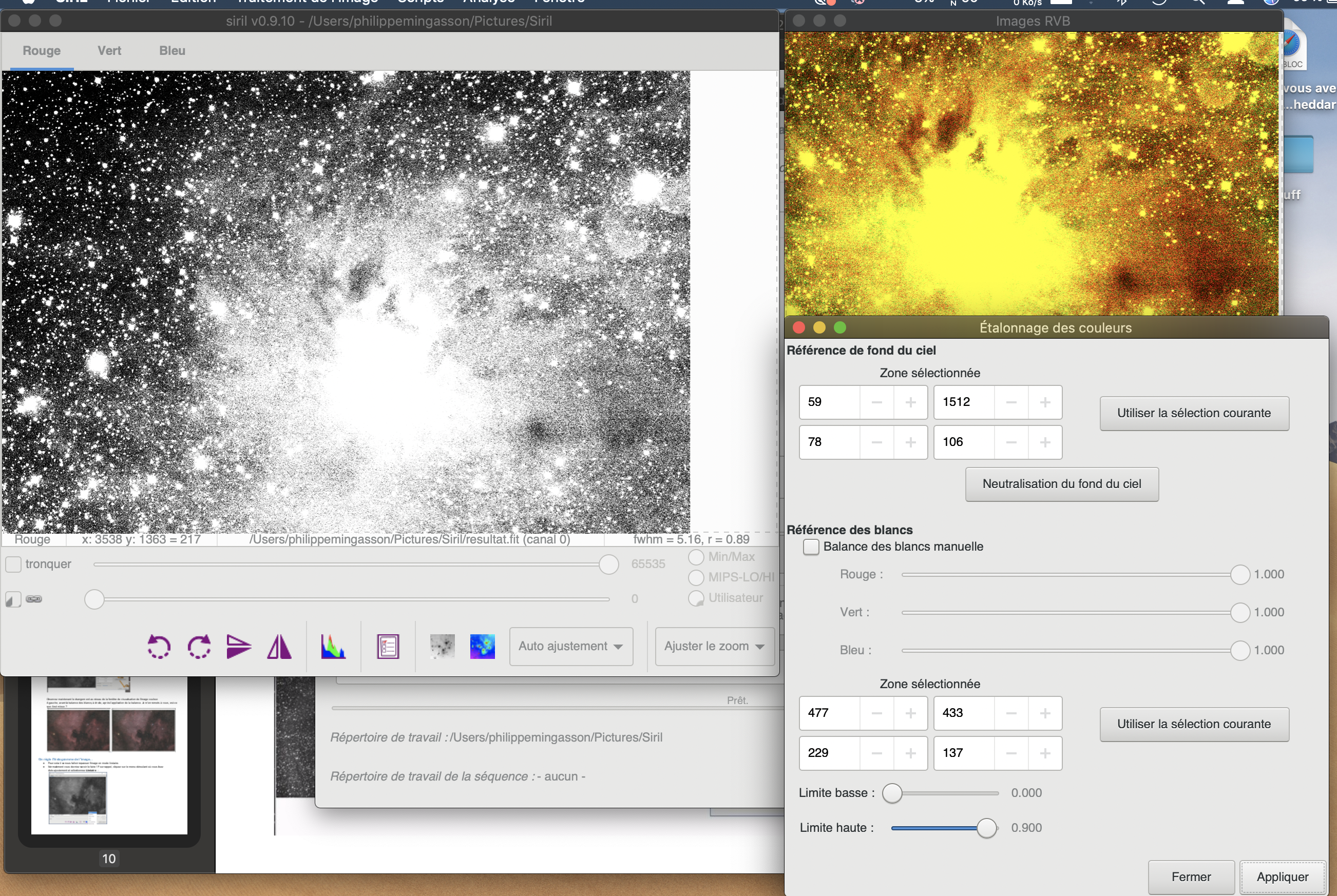The image size is (1337, 896).
Task: Open the histogram tool
Action: pos(333,647)
